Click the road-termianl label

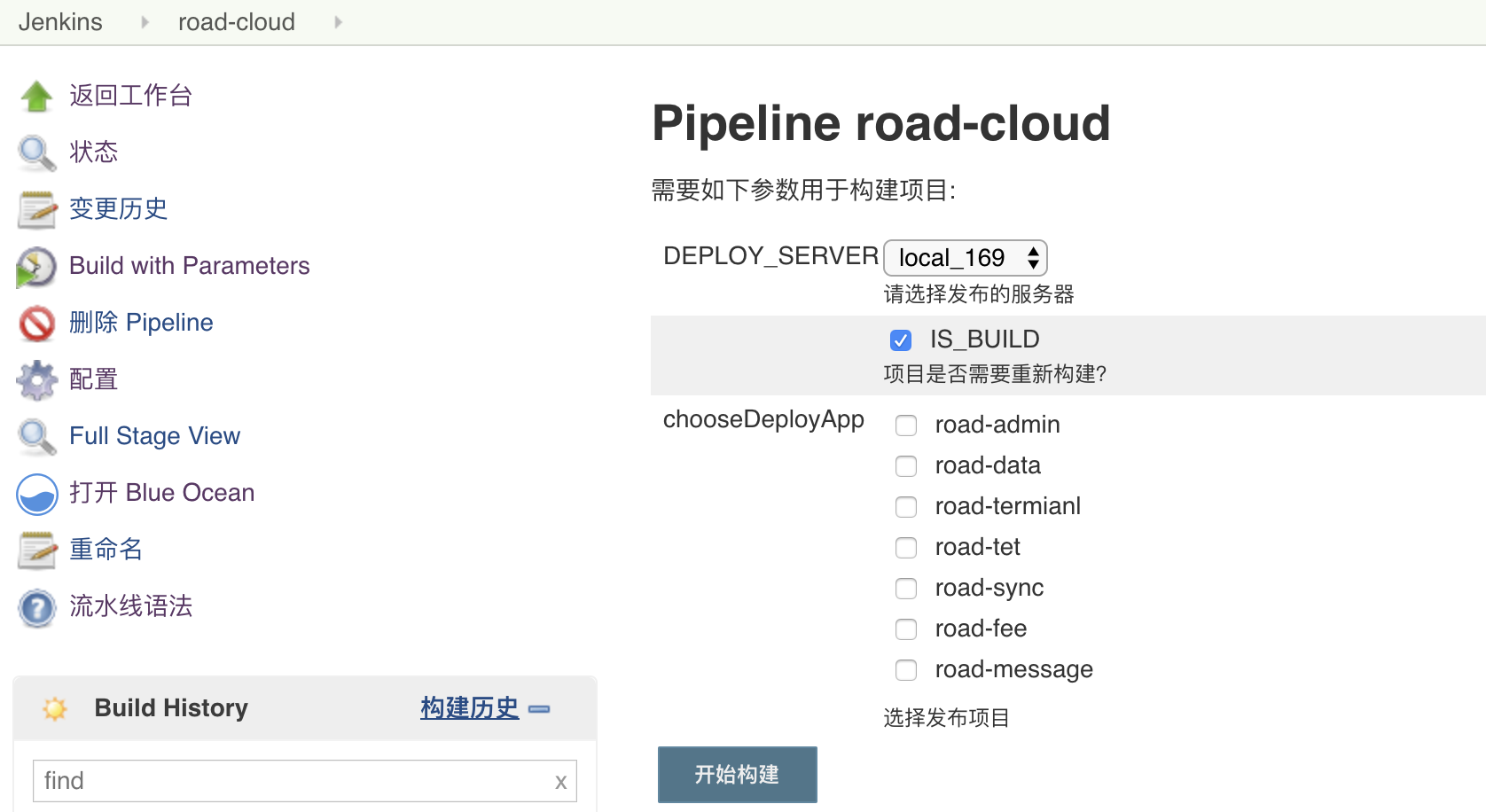point(1008,506)
